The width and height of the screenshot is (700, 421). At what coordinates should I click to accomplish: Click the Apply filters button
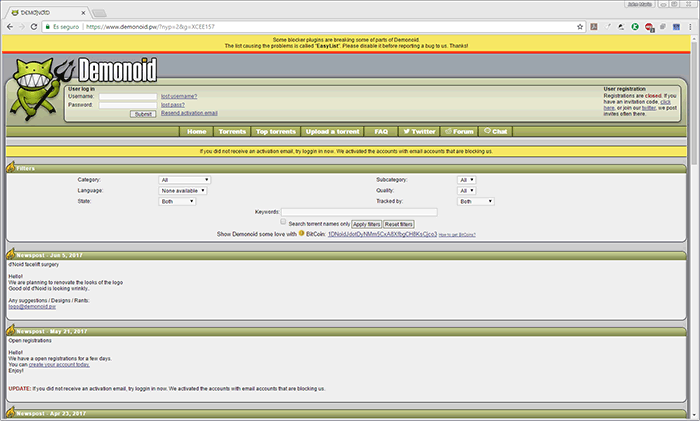pyautogui.click(x=367, y=224)
